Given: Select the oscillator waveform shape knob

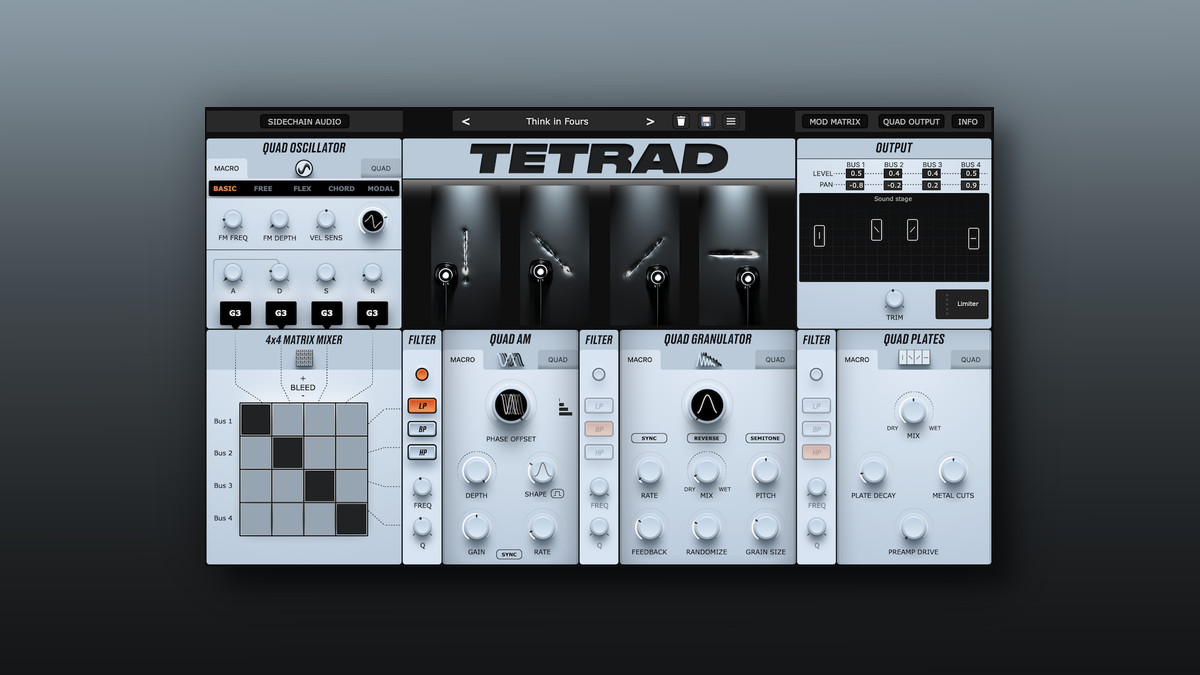Looking at the screenshot, I should [373, 221].
